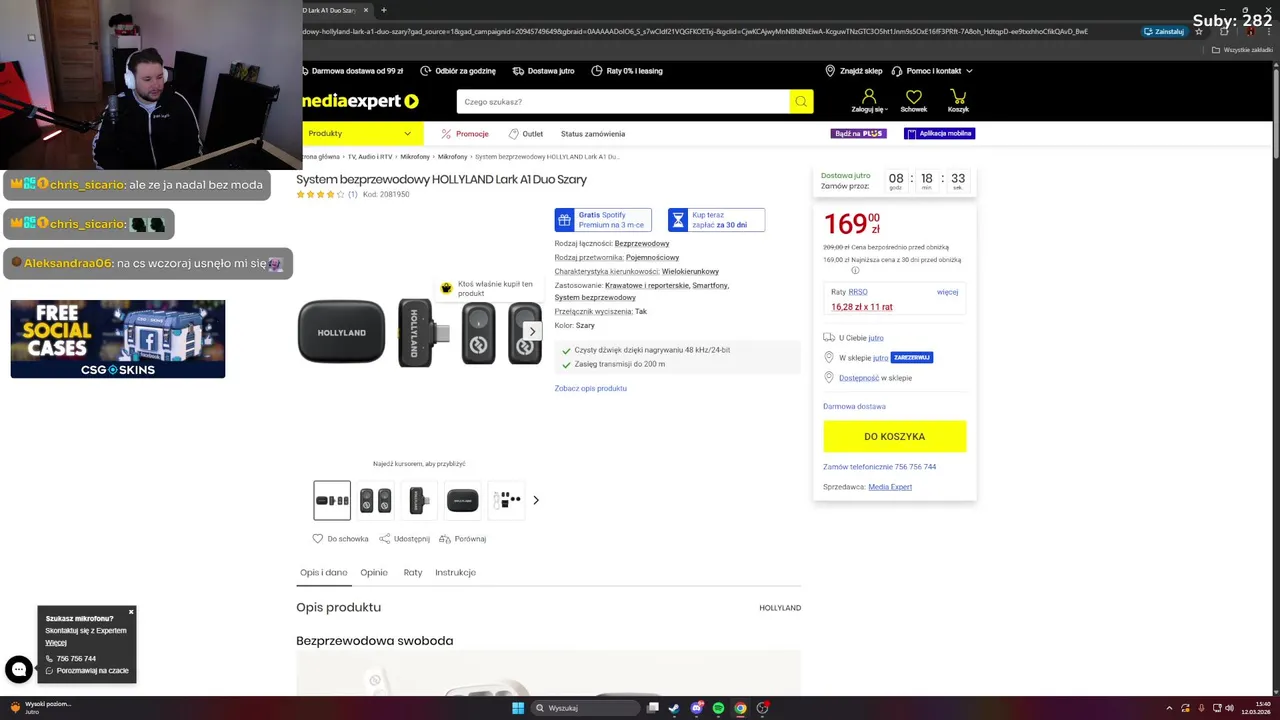Select the USB-C receiver thumbnail
Image resolution: width=1280 pixels, height=720 pixels.
(419, 500)
